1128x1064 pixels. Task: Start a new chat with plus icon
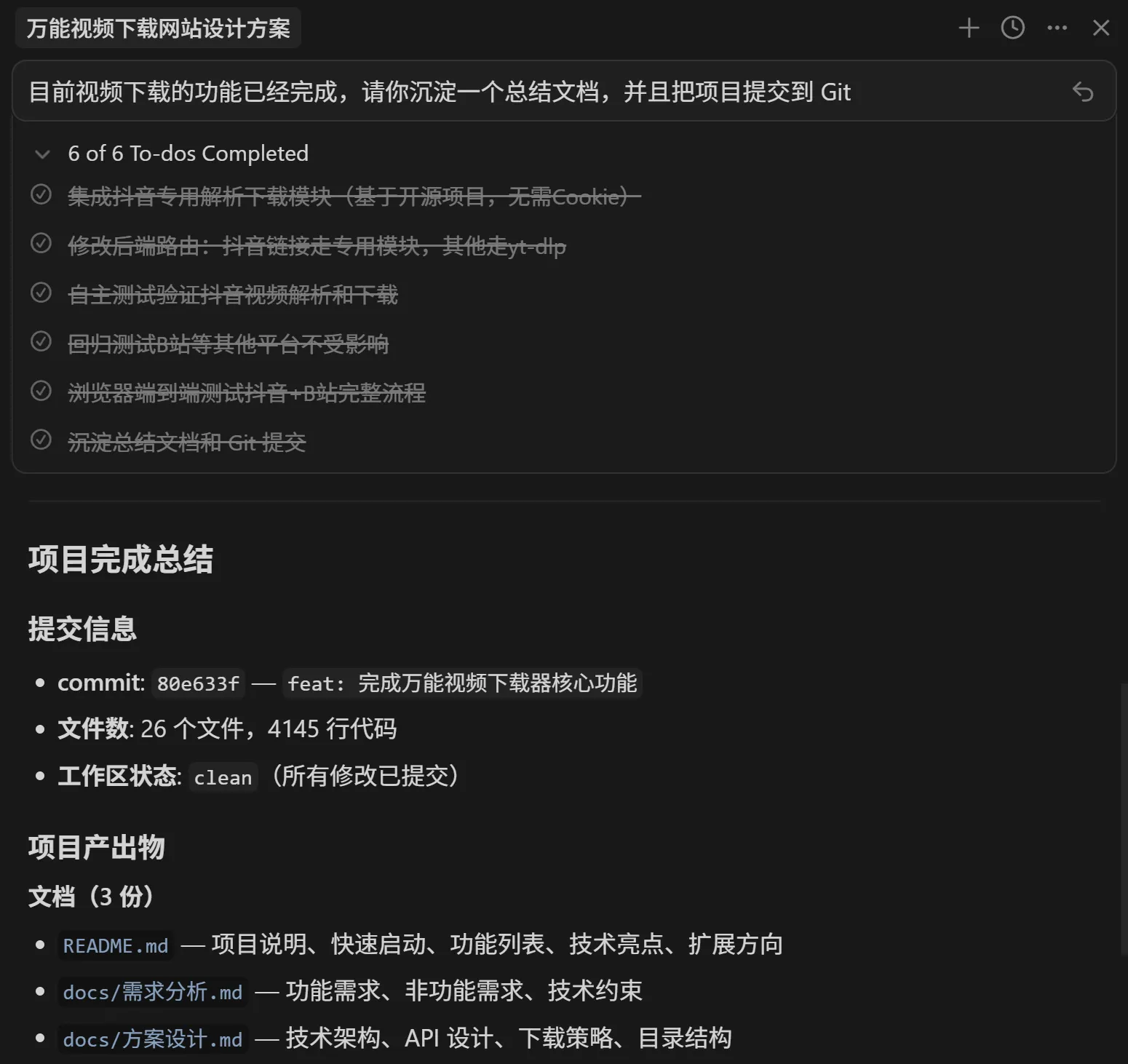point(969,28)
